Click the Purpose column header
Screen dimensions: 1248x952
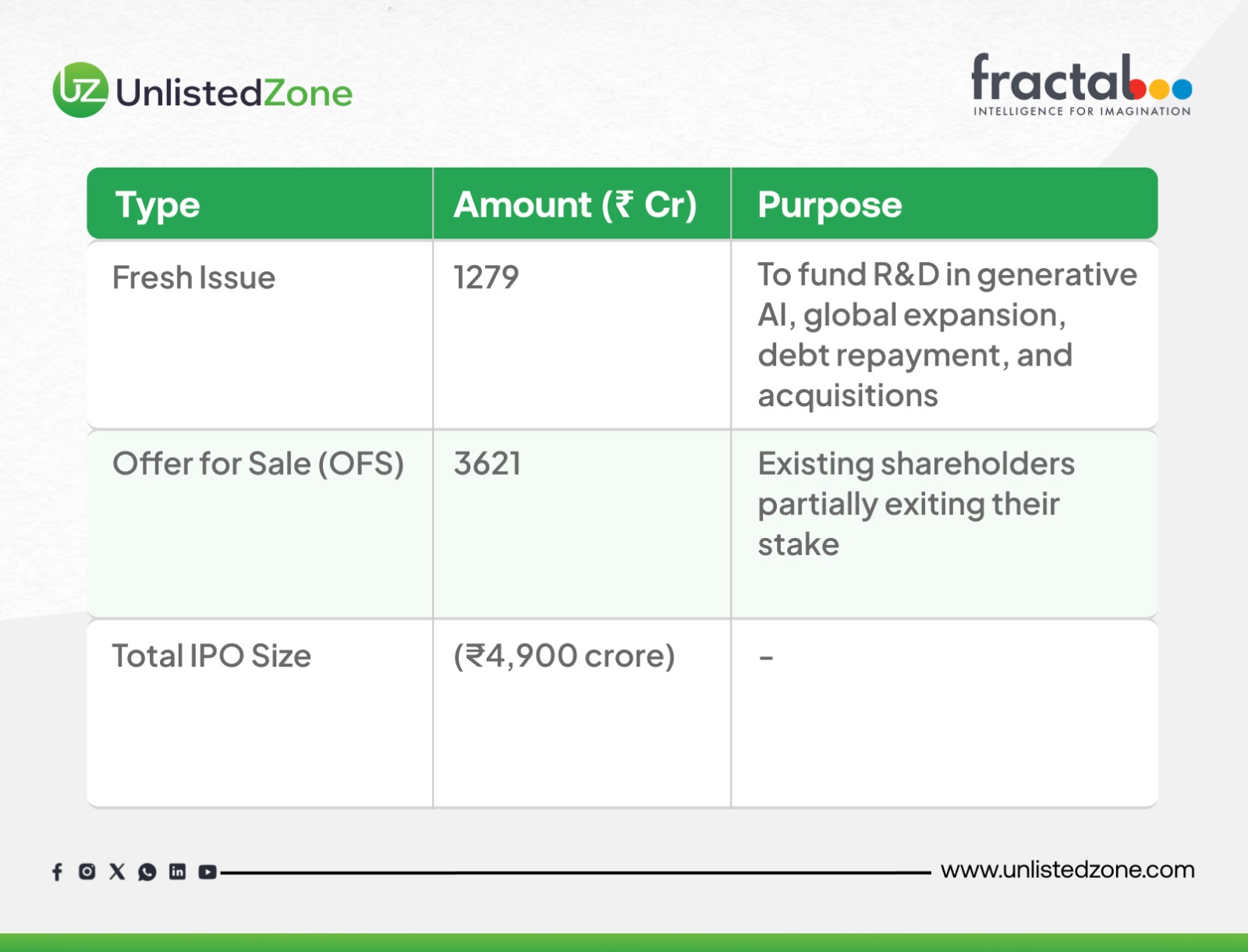tap(829, 205)
